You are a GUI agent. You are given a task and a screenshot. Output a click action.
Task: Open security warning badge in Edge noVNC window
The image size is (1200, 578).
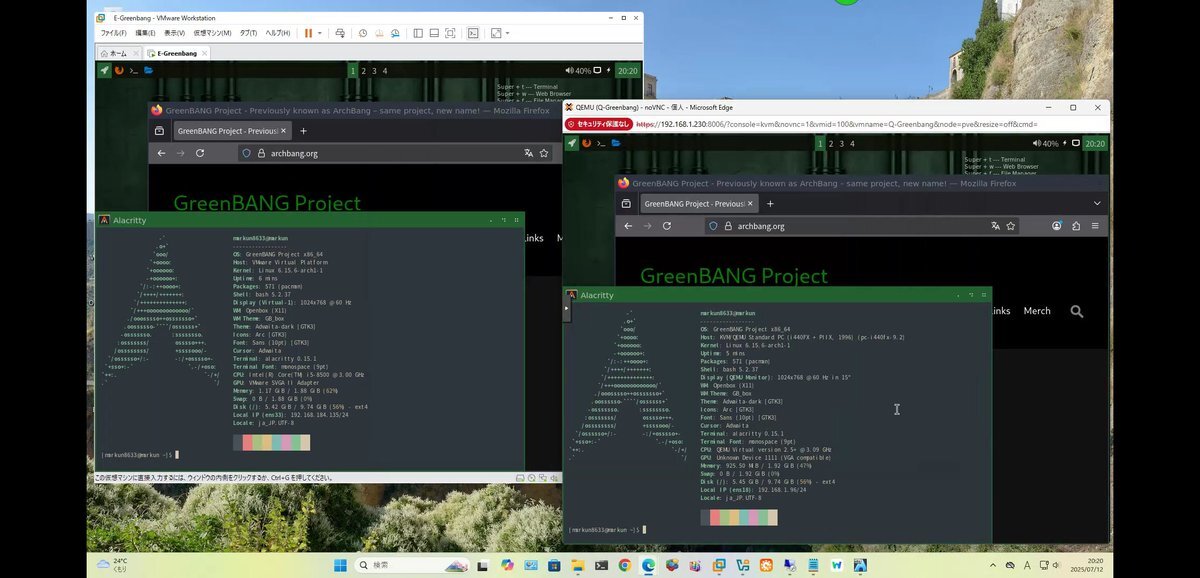click(x=600, y=124)
